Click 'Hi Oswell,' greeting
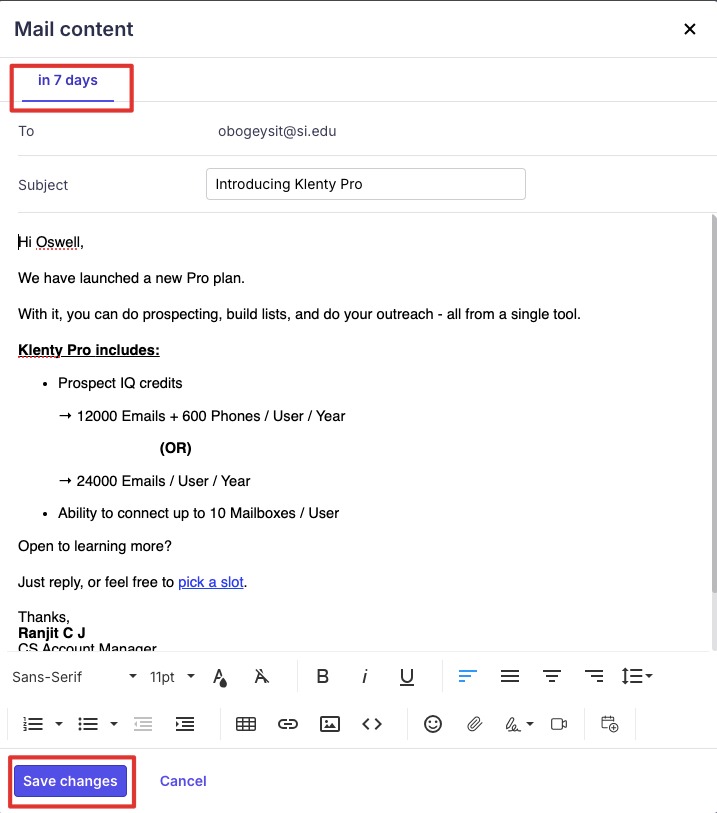Viewport: 717px width, 813px height. (51, 242)
